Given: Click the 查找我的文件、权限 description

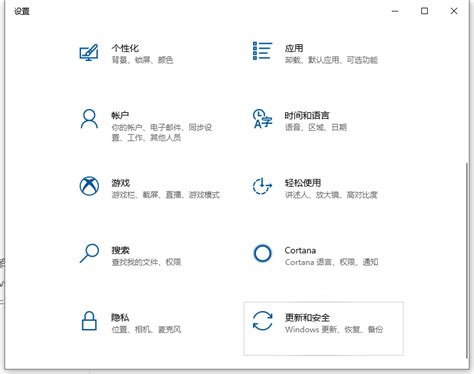Looking at the screenshot, I should coord(146,262).
